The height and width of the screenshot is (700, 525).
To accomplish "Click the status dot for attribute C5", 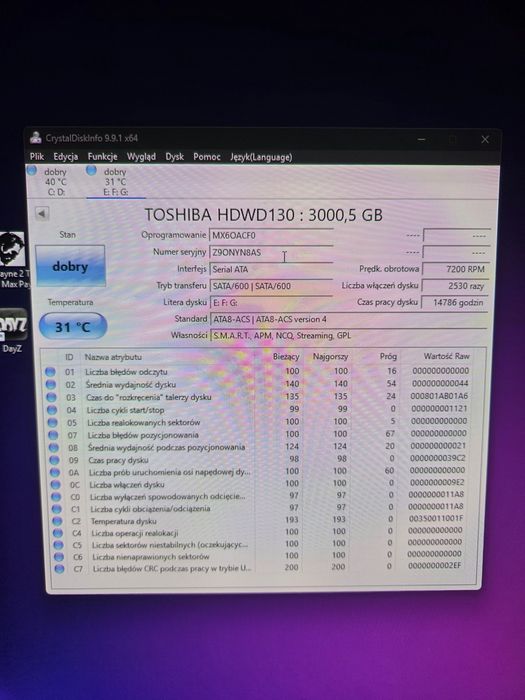I will (58, 545).
